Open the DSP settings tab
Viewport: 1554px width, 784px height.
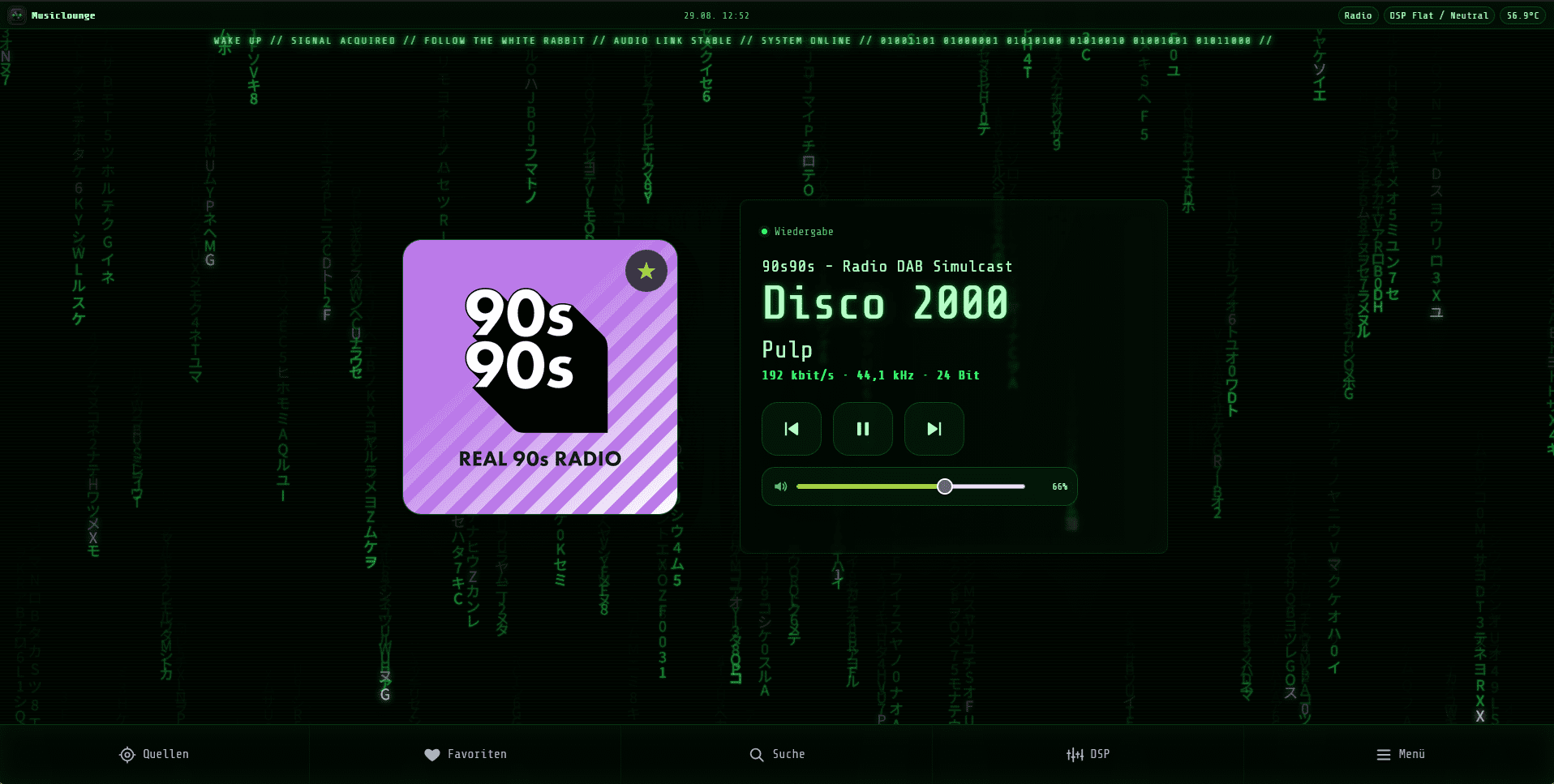tap(1088, 754)
